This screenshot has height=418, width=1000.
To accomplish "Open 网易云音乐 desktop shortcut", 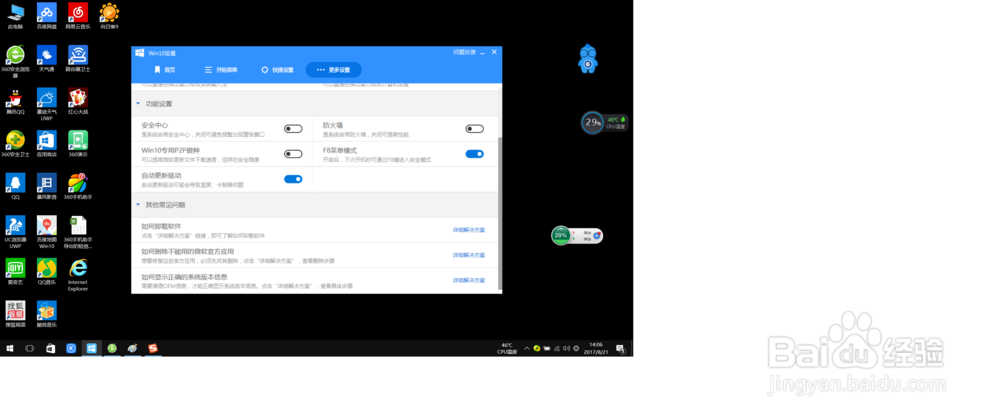I will point(78,16).
